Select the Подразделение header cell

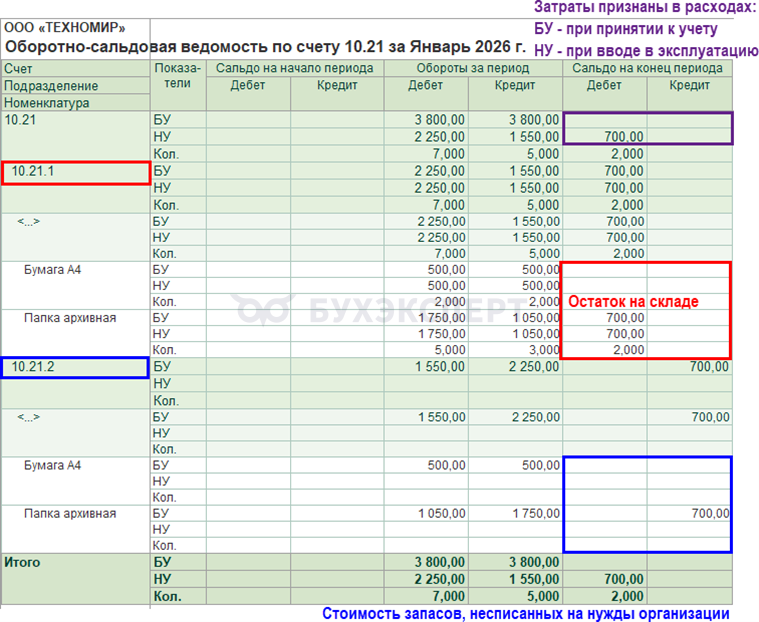point(76,86)
